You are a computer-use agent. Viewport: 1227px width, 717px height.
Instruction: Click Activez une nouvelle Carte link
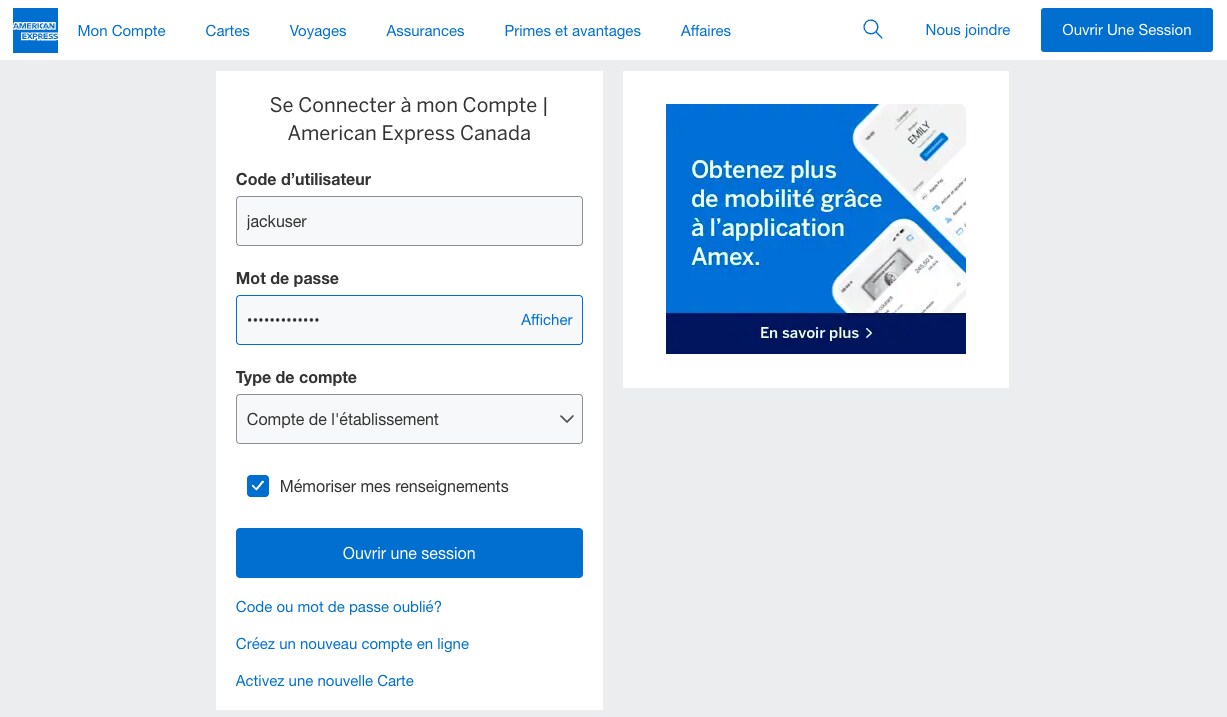324,681
